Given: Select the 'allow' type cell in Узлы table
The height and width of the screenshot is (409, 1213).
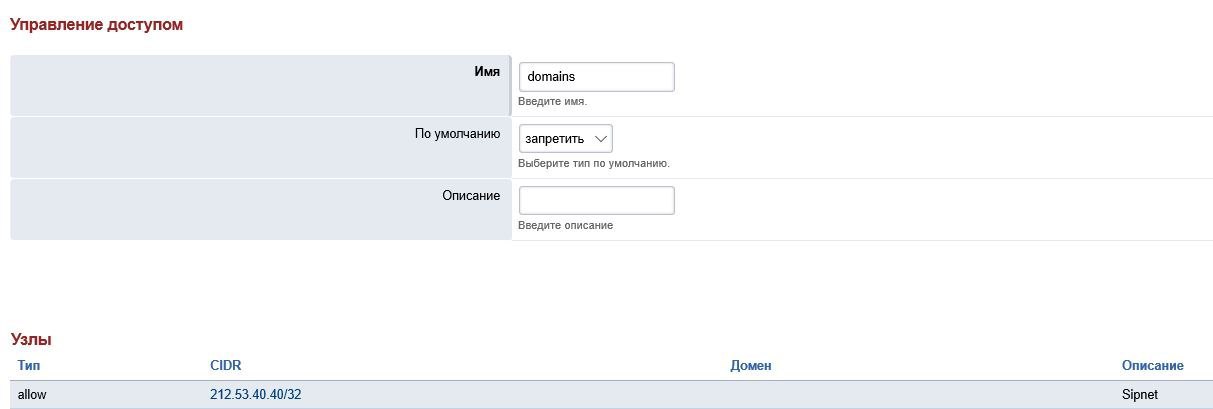Looking at the screenshot, I should pyautogui.click(x=32, y=395).
